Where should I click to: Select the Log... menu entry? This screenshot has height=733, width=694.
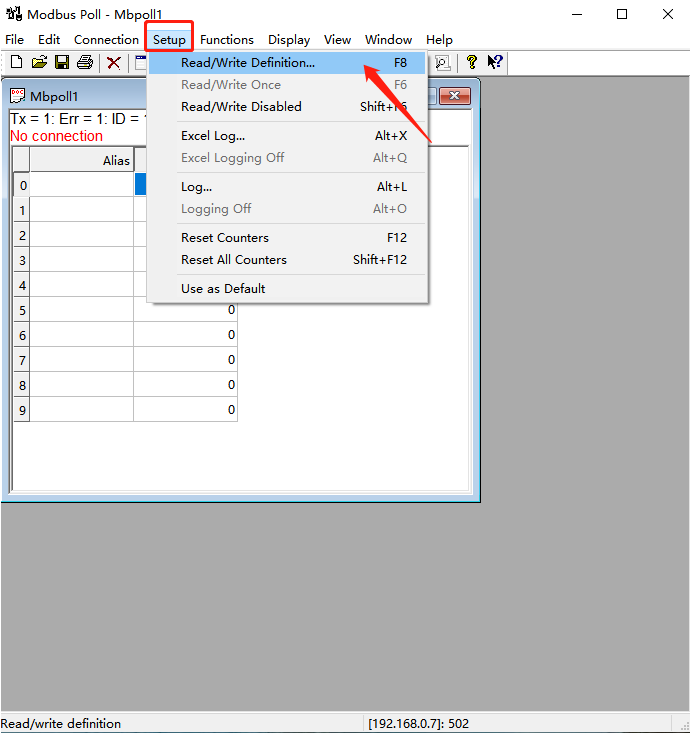click(197, 187)
